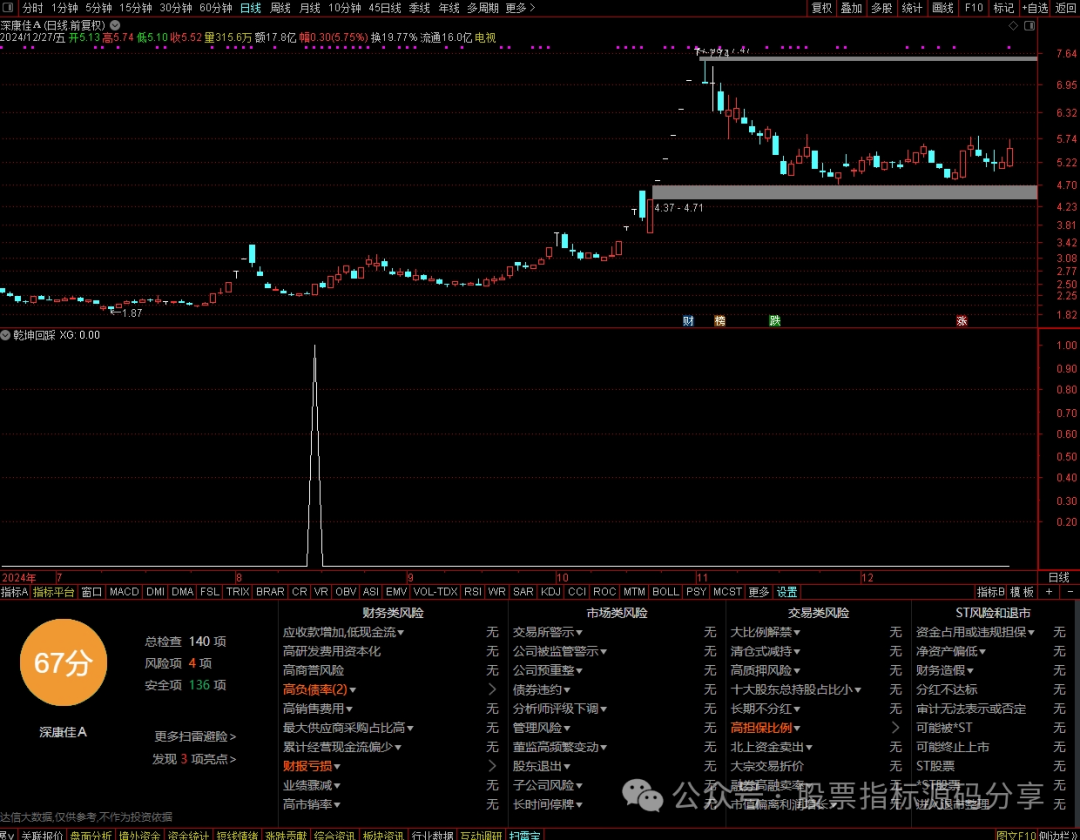Image resolution: width=1080 pixels, height=840 pixels.
Task: Click the 标记 mark button
Action: [1004, 8]
